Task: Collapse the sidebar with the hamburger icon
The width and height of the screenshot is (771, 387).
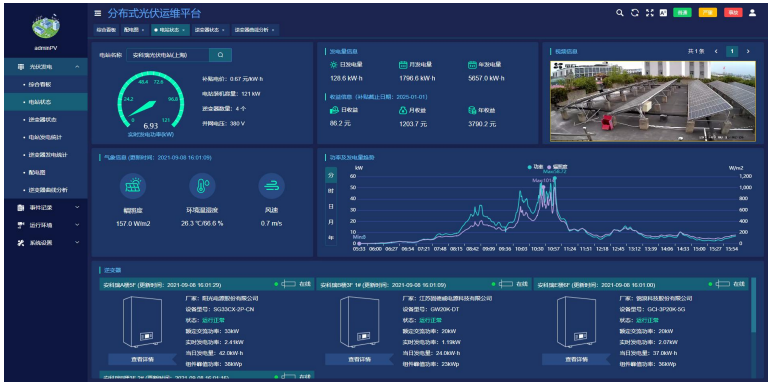Action: (x=98, y=13)
